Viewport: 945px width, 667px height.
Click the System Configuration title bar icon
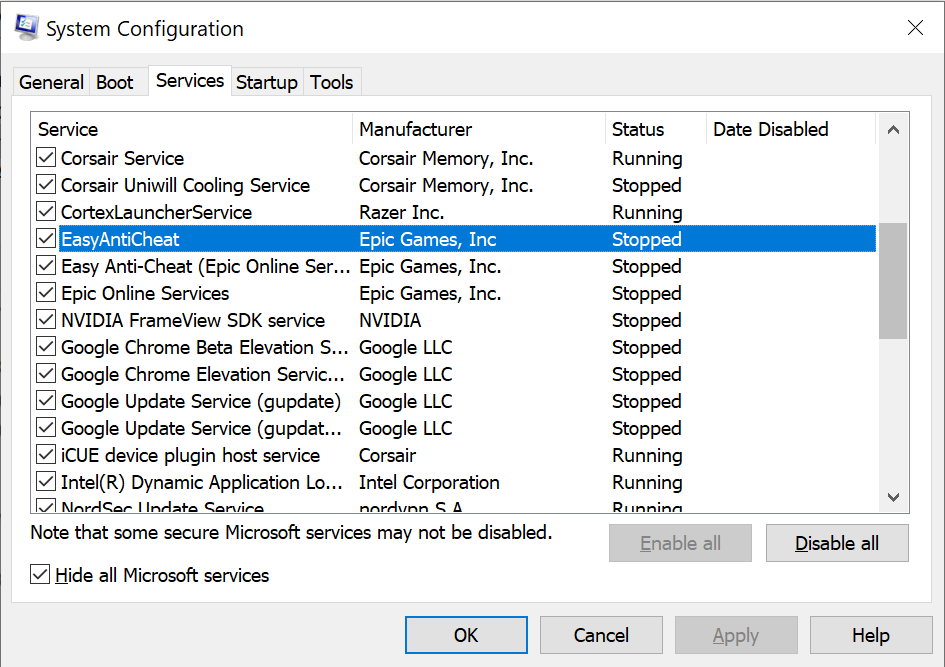click(25, 28)
